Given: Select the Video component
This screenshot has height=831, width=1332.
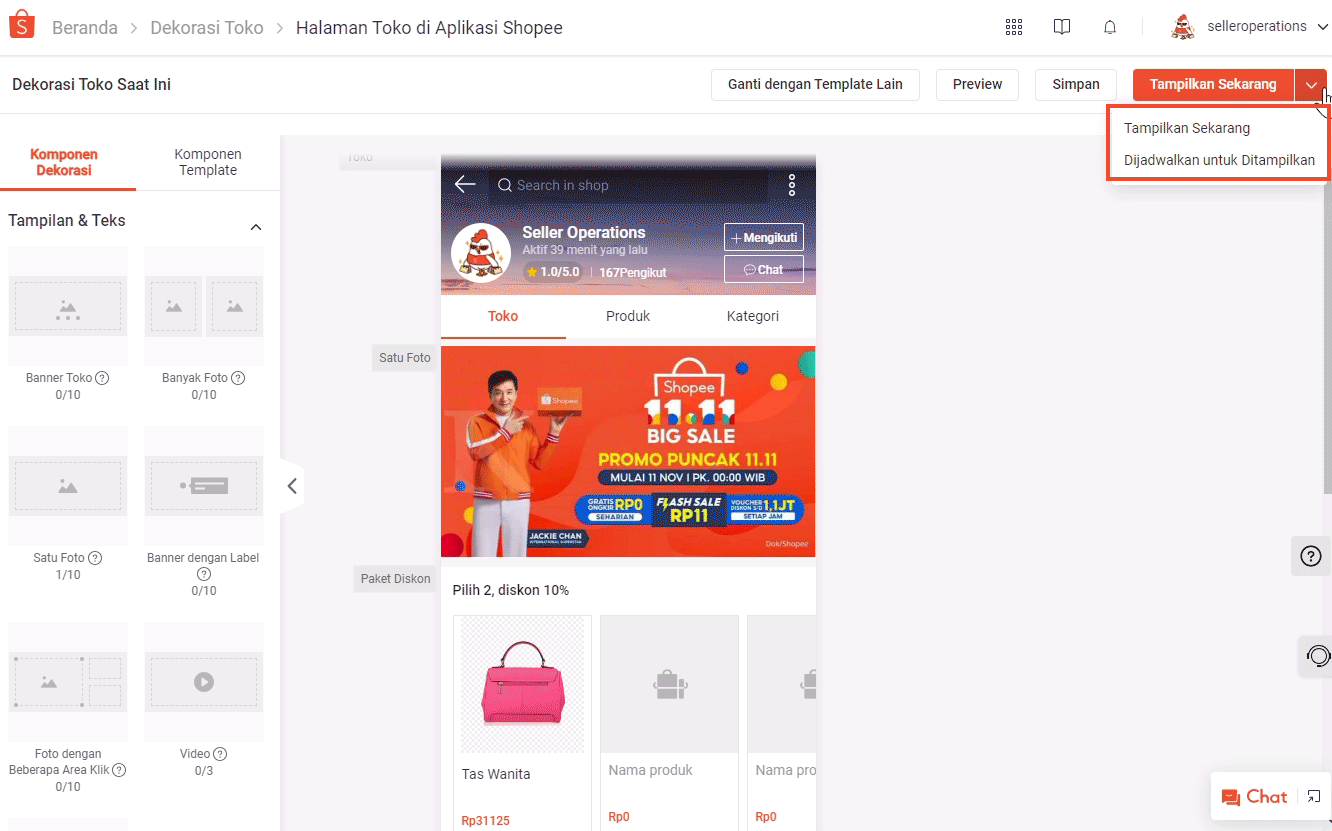Looking at the screenshot, I should [x=203, y=682].
